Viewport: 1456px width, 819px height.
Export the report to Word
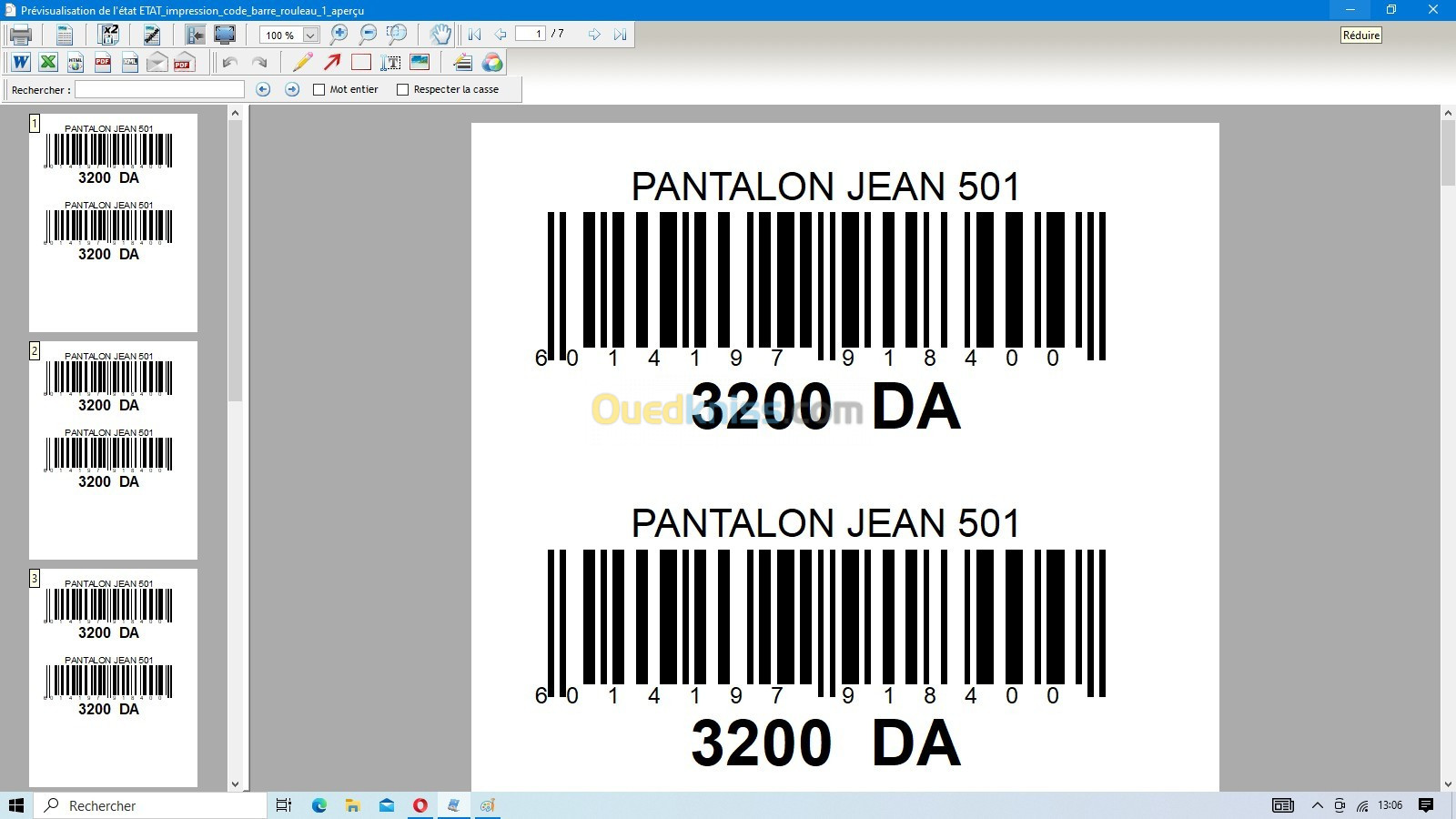pyautogui.click(x=20, y=62)
